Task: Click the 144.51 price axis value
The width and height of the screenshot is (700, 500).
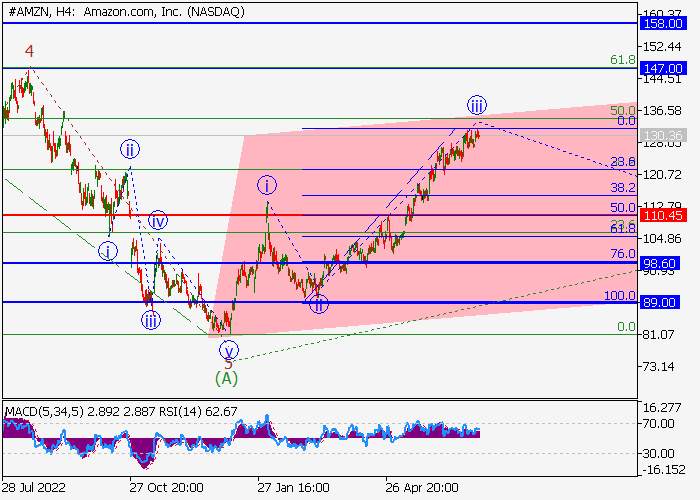Action: (662, 79)
